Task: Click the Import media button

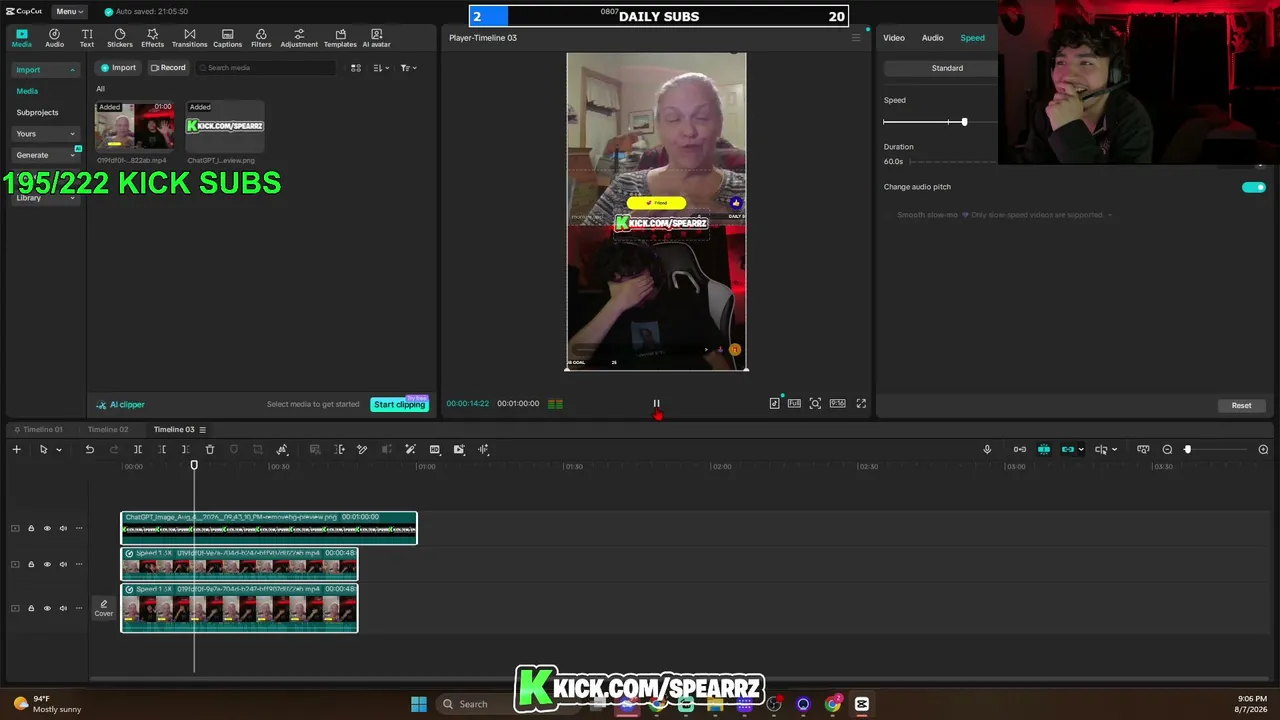Action: click(117, 68)
